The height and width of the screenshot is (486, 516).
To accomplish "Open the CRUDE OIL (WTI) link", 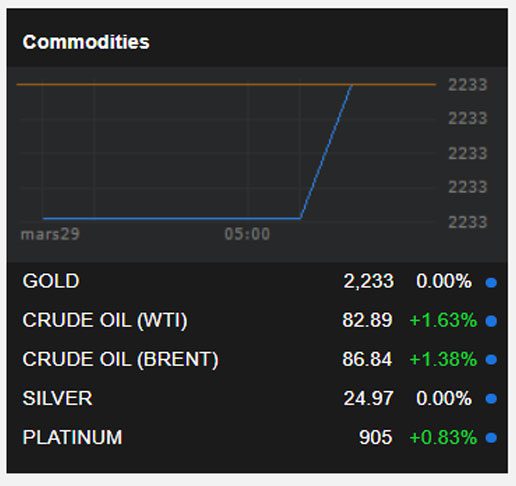I will click(x=105, y=320).
